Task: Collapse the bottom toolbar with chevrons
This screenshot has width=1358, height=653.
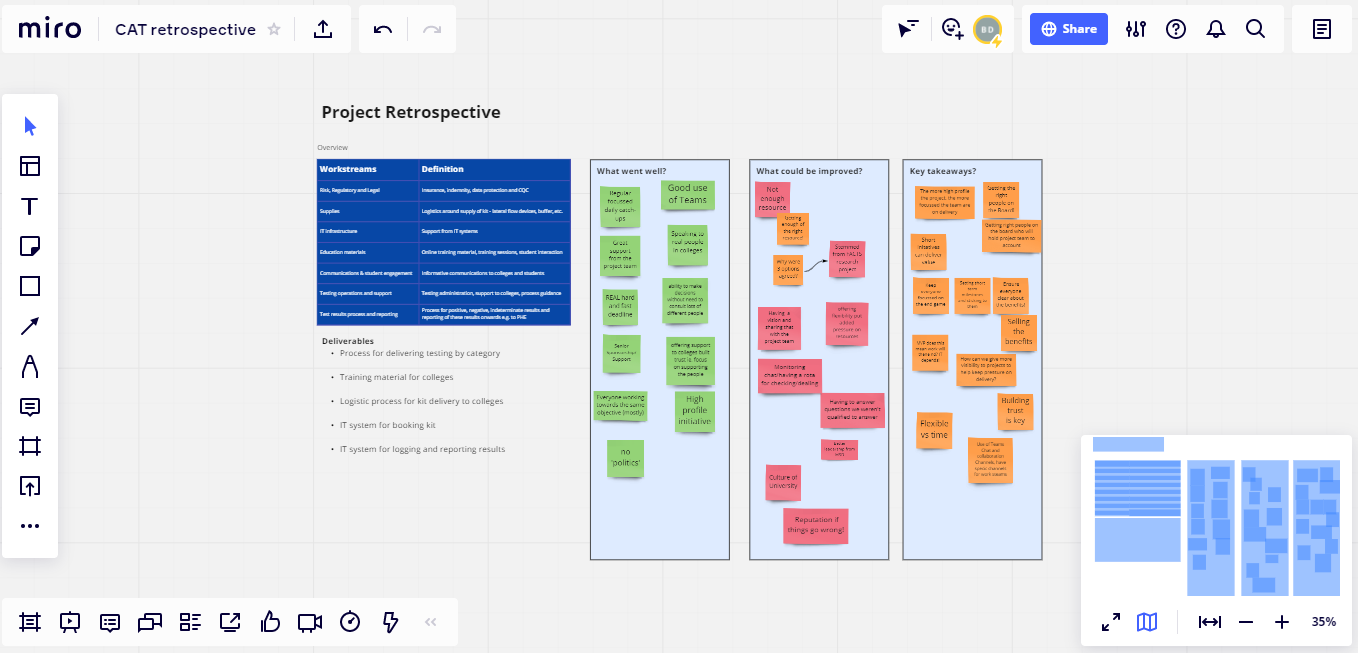Action: [x=431, y=622]
